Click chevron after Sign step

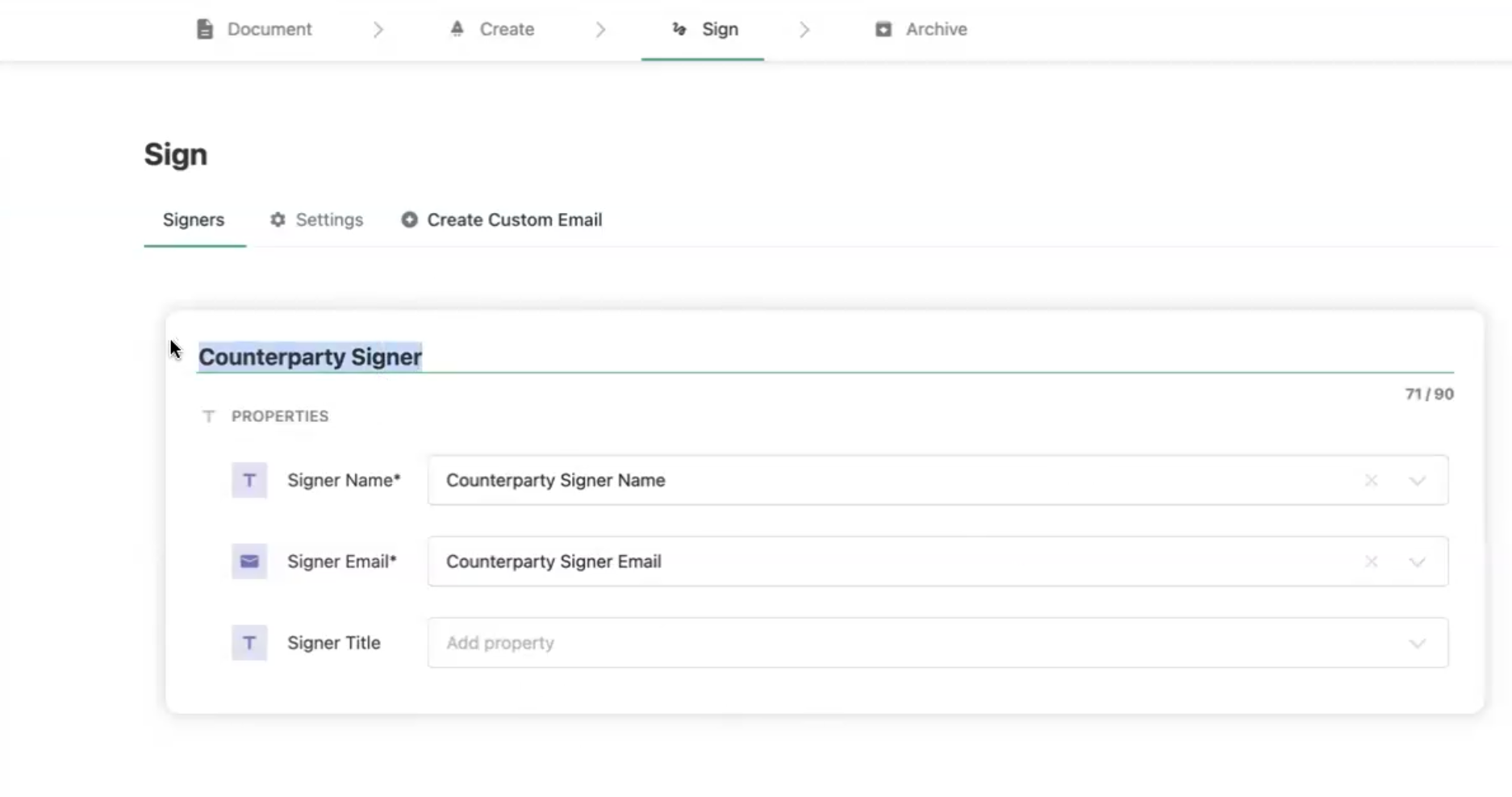coord(804,30)
